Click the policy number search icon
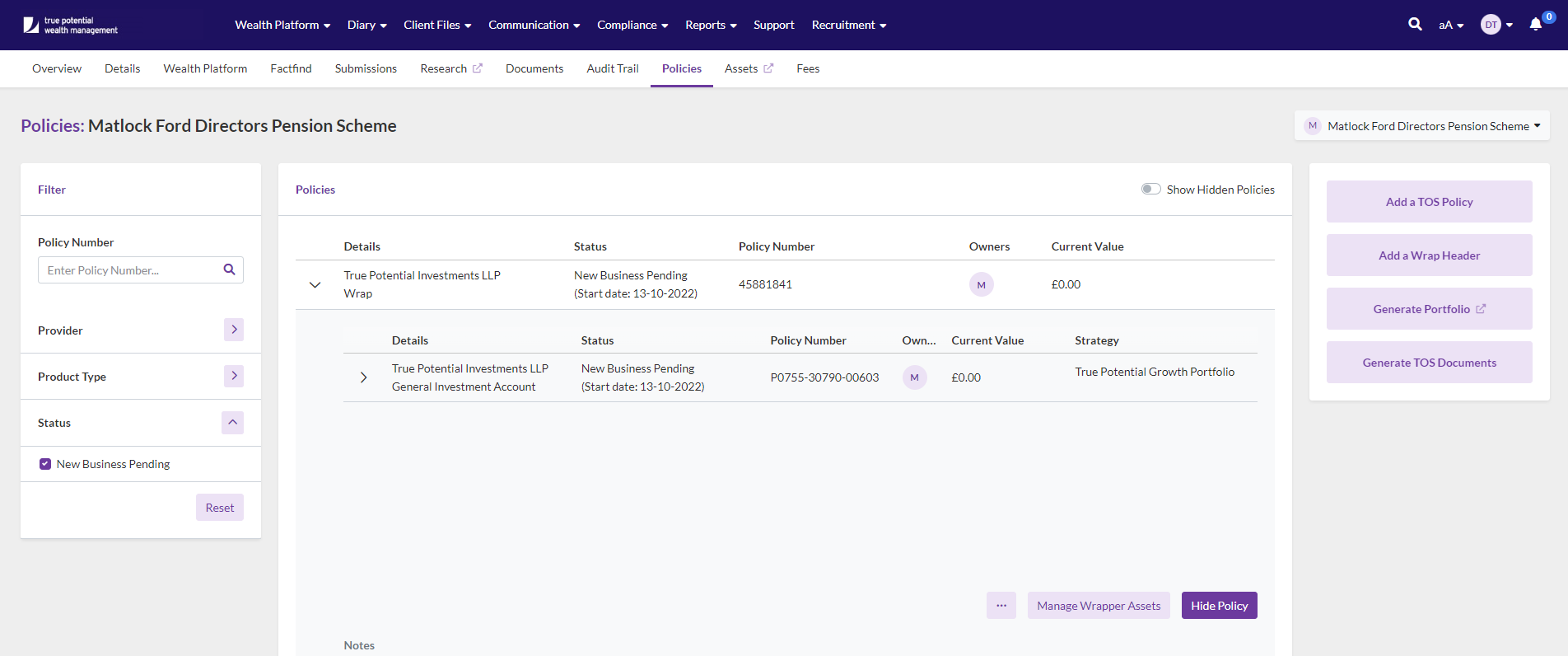 229,269
